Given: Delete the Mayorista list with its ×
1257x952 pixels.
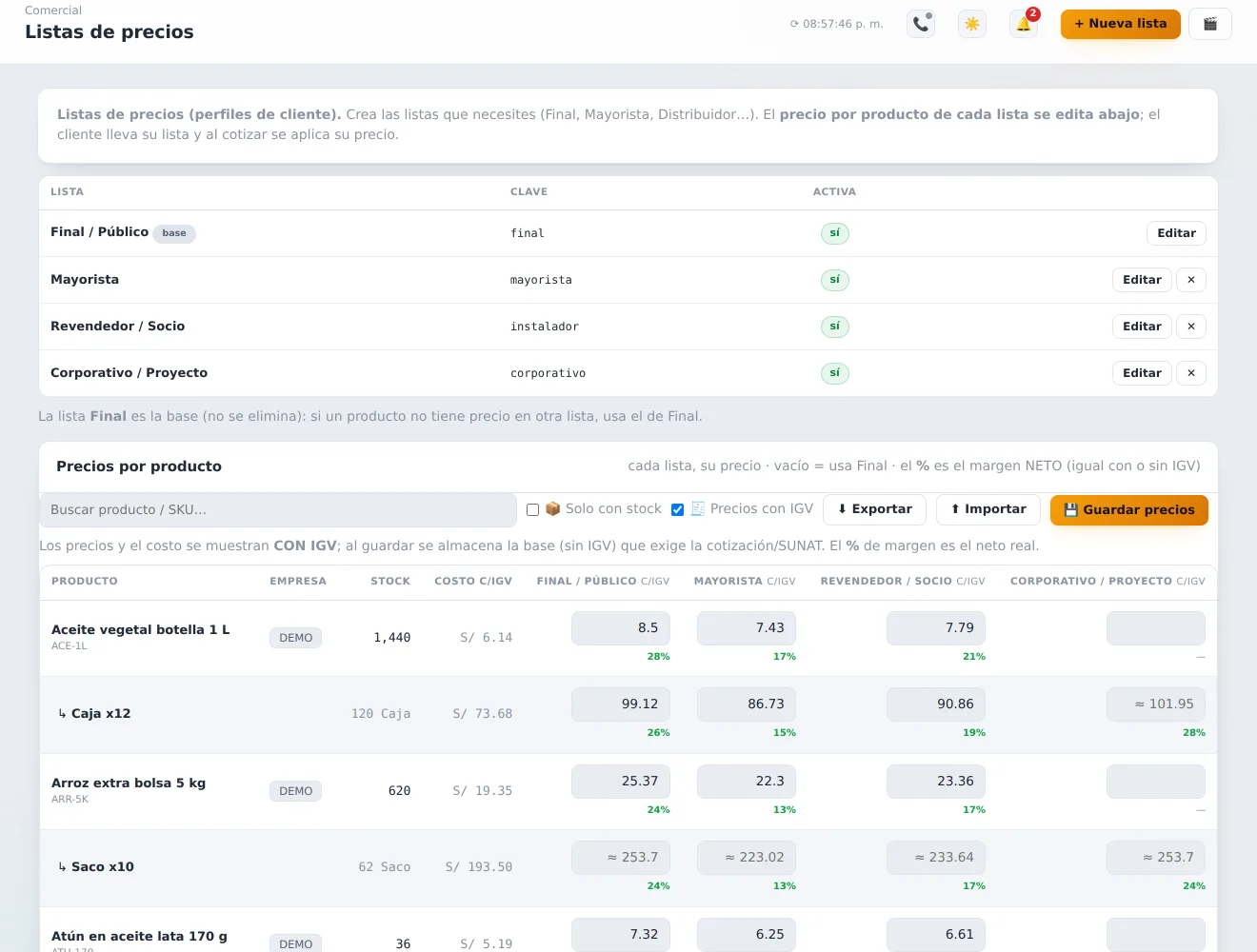Looking at the screenshot, I should [1191, 280].
